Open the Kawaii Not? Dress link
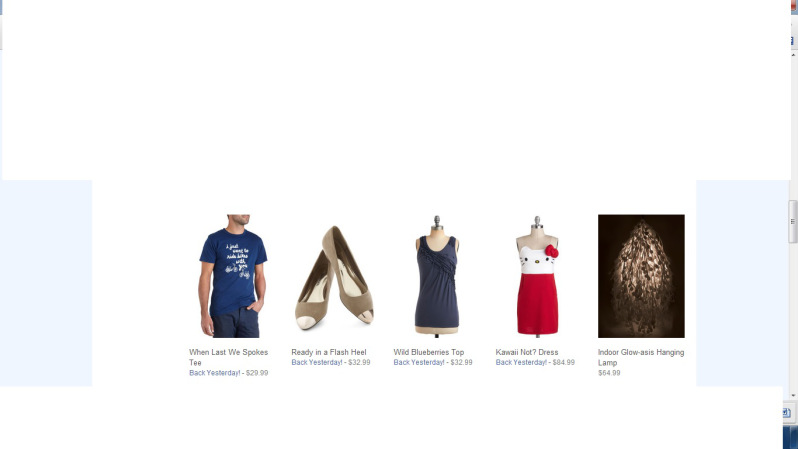This screenshot has height=449, width=798. coord(527,352)
